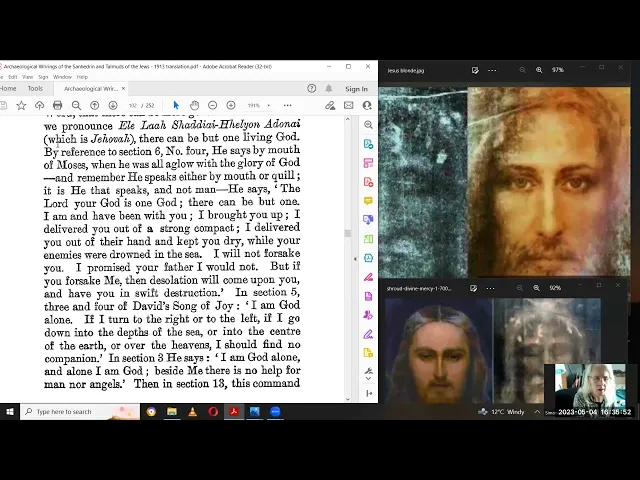The height and width of the screenshot is (480, 640).
Task: Go to the previous page in Acrobat
Action: click(x=94, y=106)
